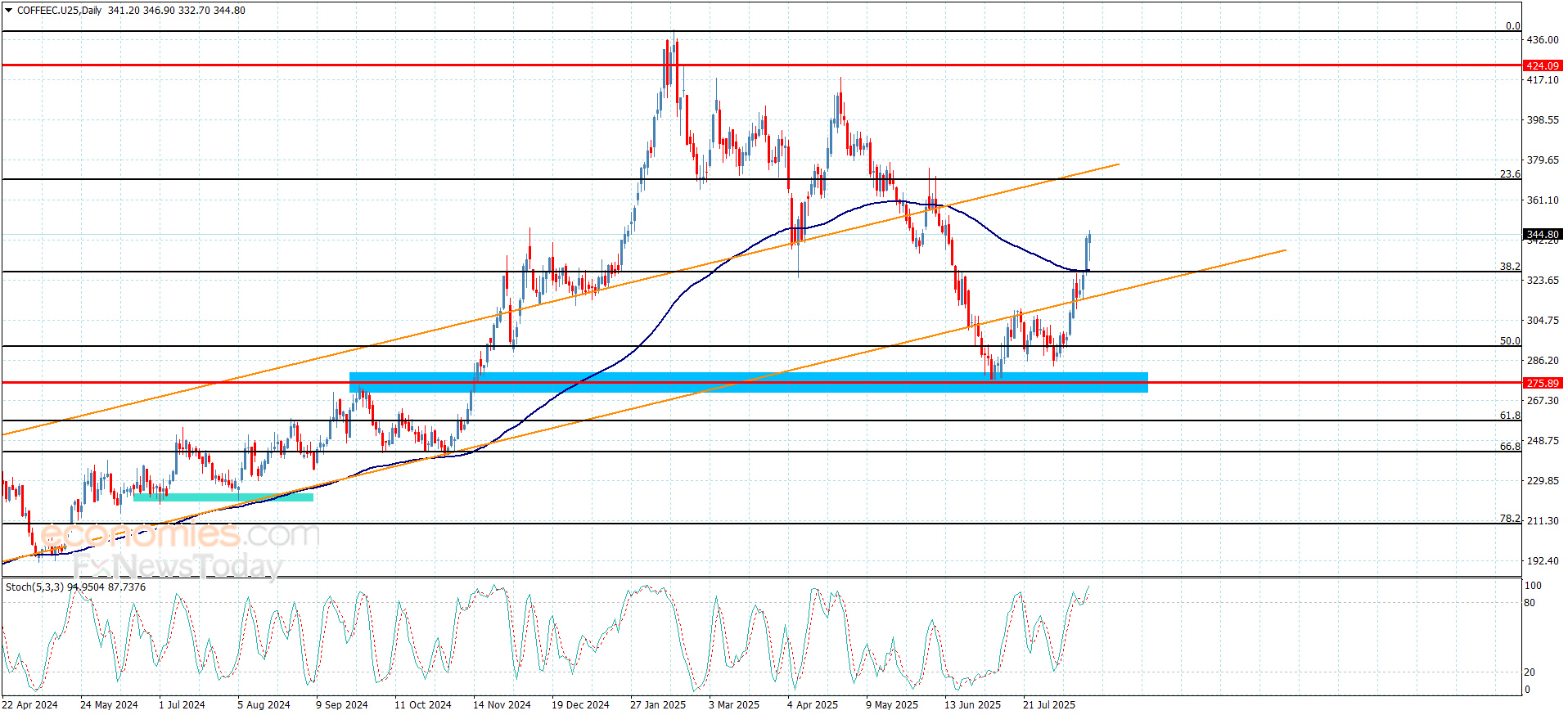Image resolution: width=1568 pixels, height=715 pixels.
Task: Select the 50.0 Fibonacci level label
Action: [1510, 341]
